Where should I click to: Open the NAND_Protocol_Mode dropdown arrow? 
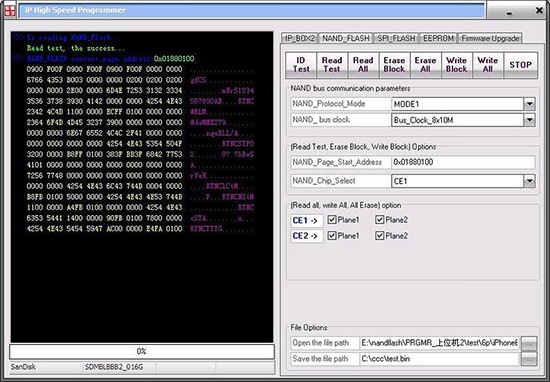click(529, 104)
